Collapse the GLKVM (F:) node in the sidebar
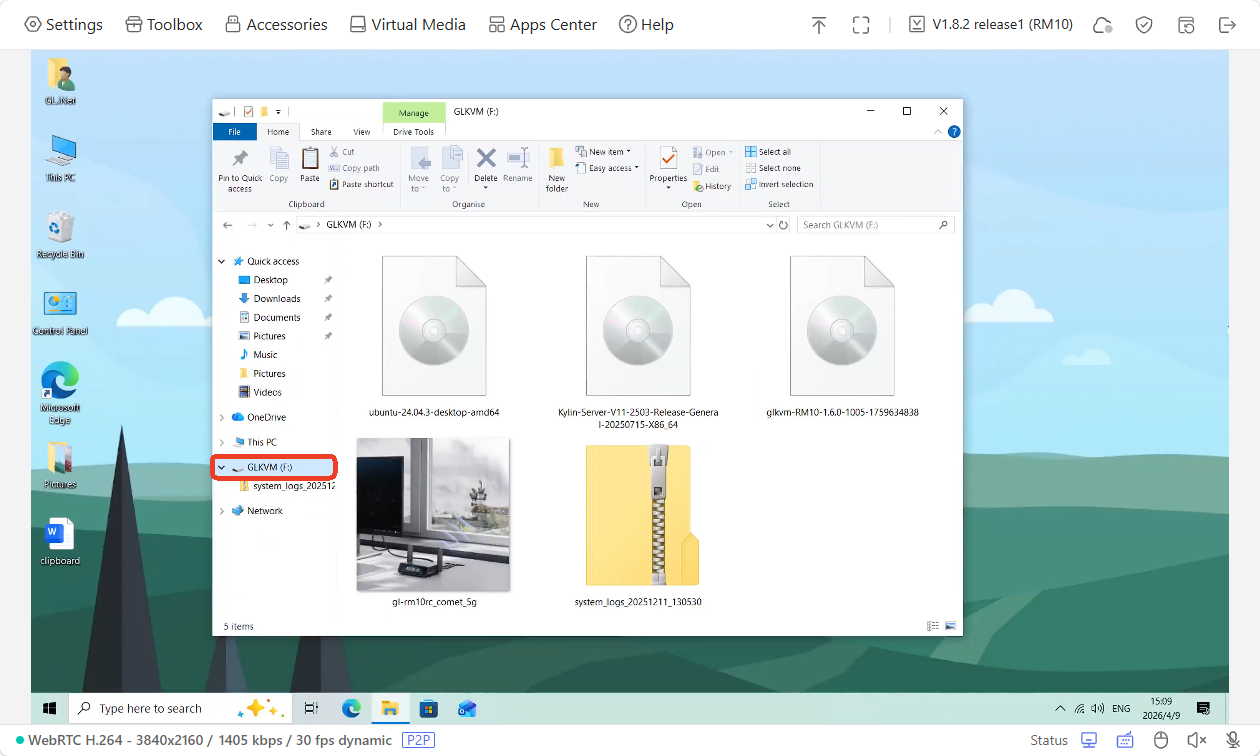This screenshot has height=756, width=1260. [221, 467]
